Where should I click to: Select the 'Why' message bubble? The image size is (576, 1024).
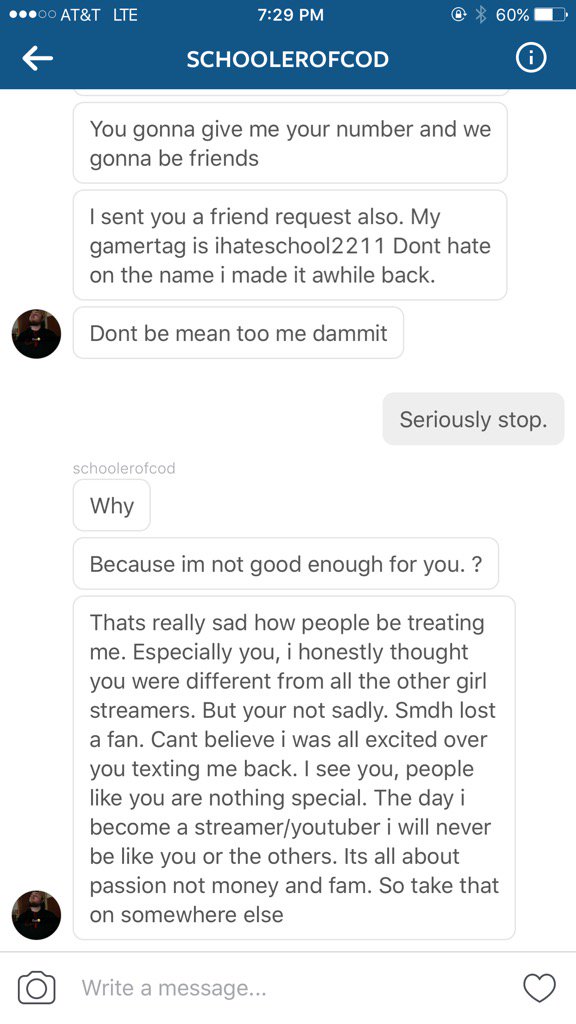click(x=112, y=505)
